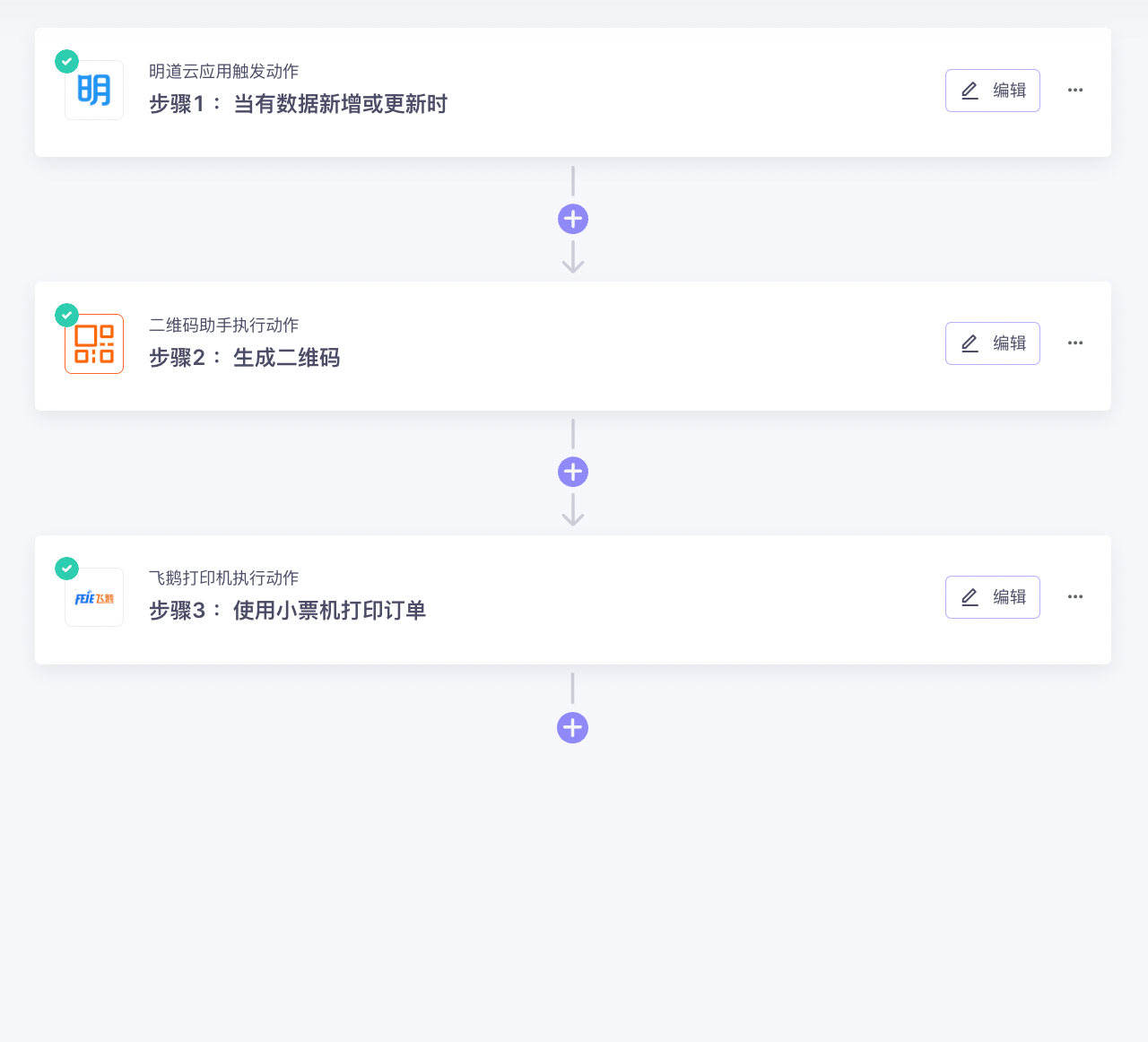Open more options menu for step 2

pyautogui.click(x=1075, y=343)
